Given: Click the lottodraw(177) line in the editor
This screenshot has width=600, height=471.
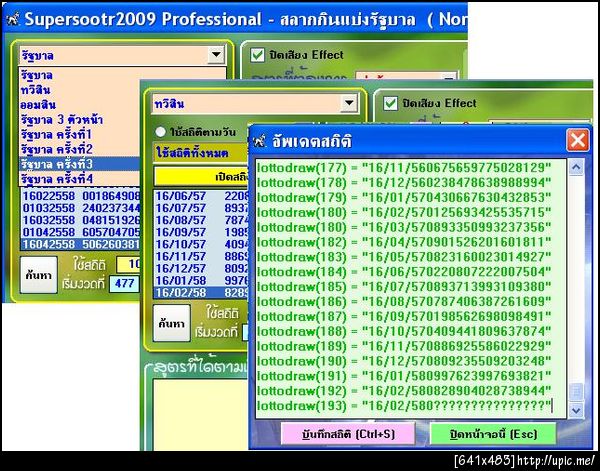Looking at the screenshot, I should point(404,168).
